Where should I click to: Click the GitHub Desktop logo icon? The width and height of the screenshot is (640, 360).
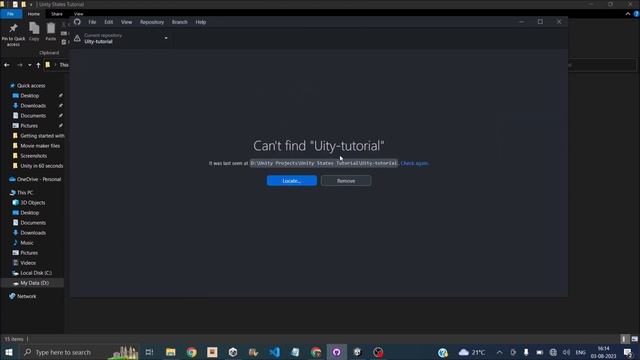77,22
